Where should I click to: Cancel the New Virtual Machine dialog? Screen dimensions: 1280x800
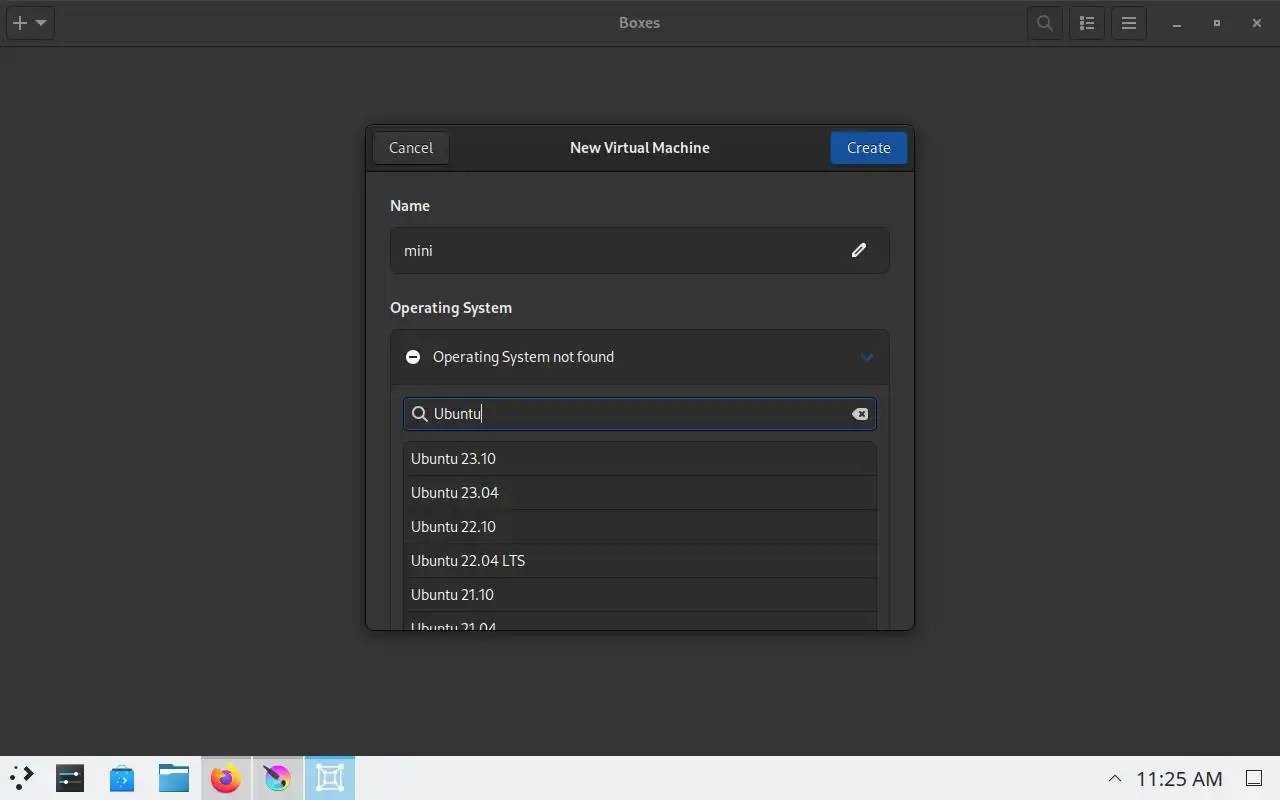(411, 148)
